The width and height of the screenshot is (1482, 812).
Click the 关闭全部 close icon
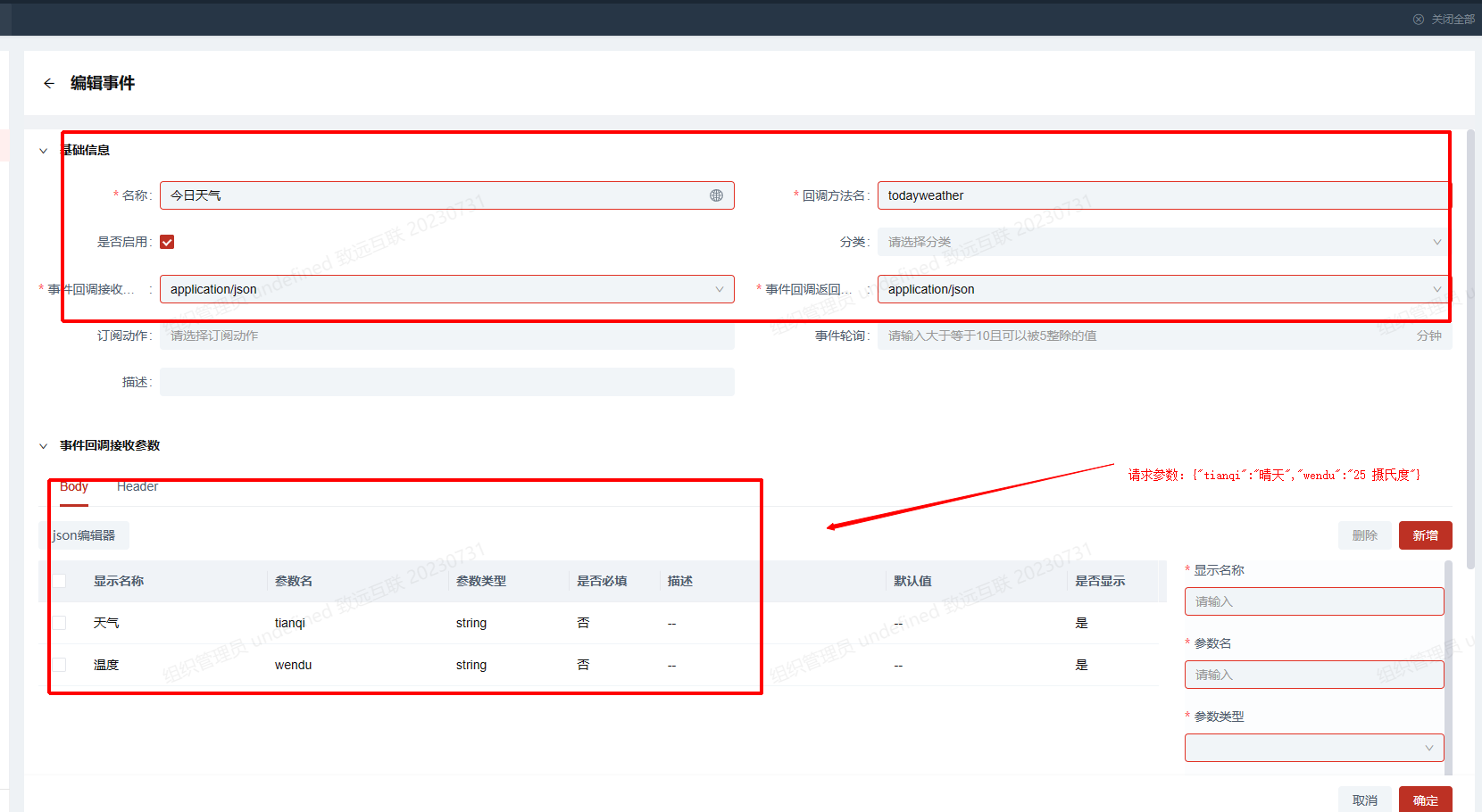tap(1418, 19)
